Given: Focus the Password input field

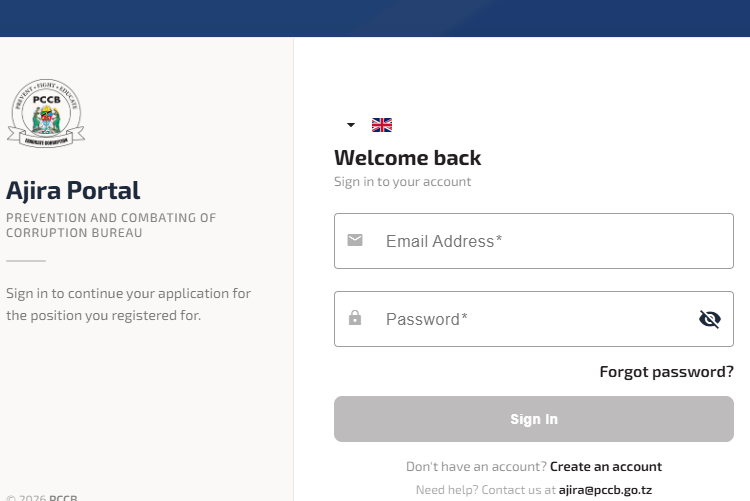Looking at the screenshot, I should click(x=530, y=319).
